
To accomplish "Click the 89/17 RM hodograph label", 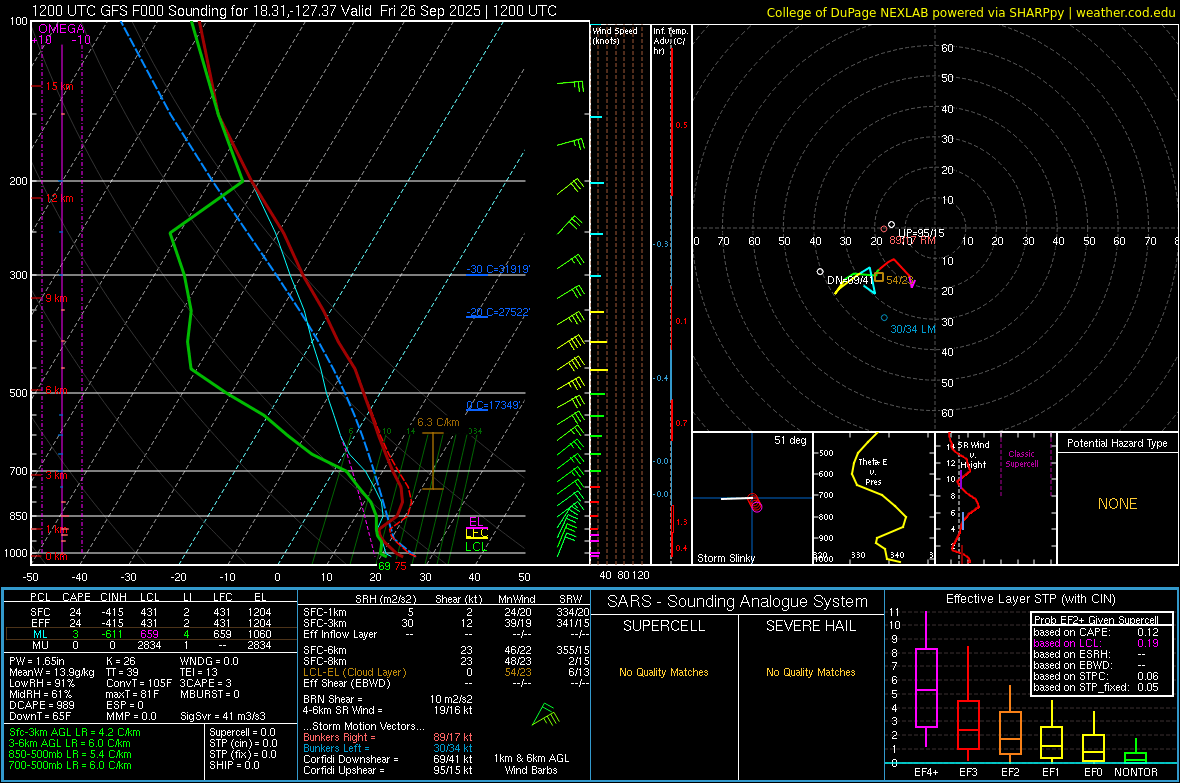I will pyautogui.click(x=912, y=240).
